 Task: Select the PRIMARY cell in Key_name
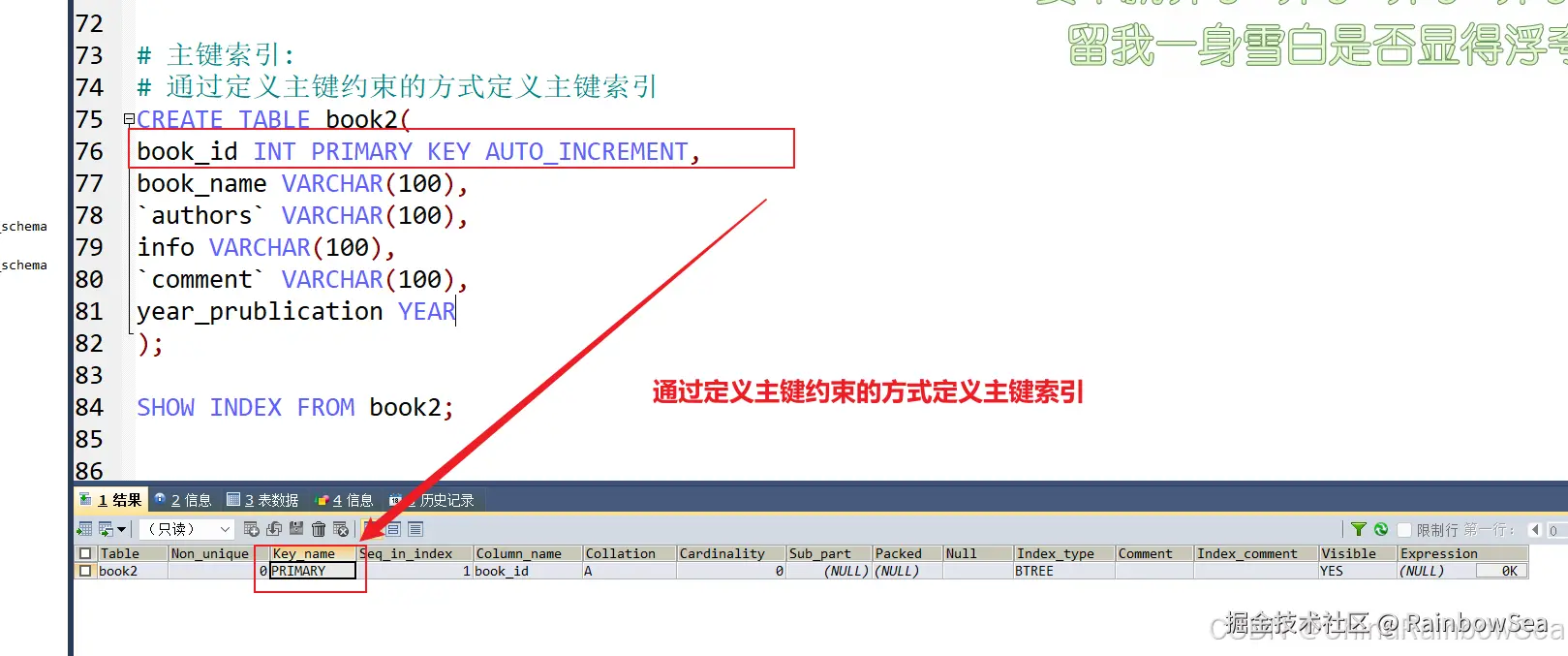[x=312, y=571]
